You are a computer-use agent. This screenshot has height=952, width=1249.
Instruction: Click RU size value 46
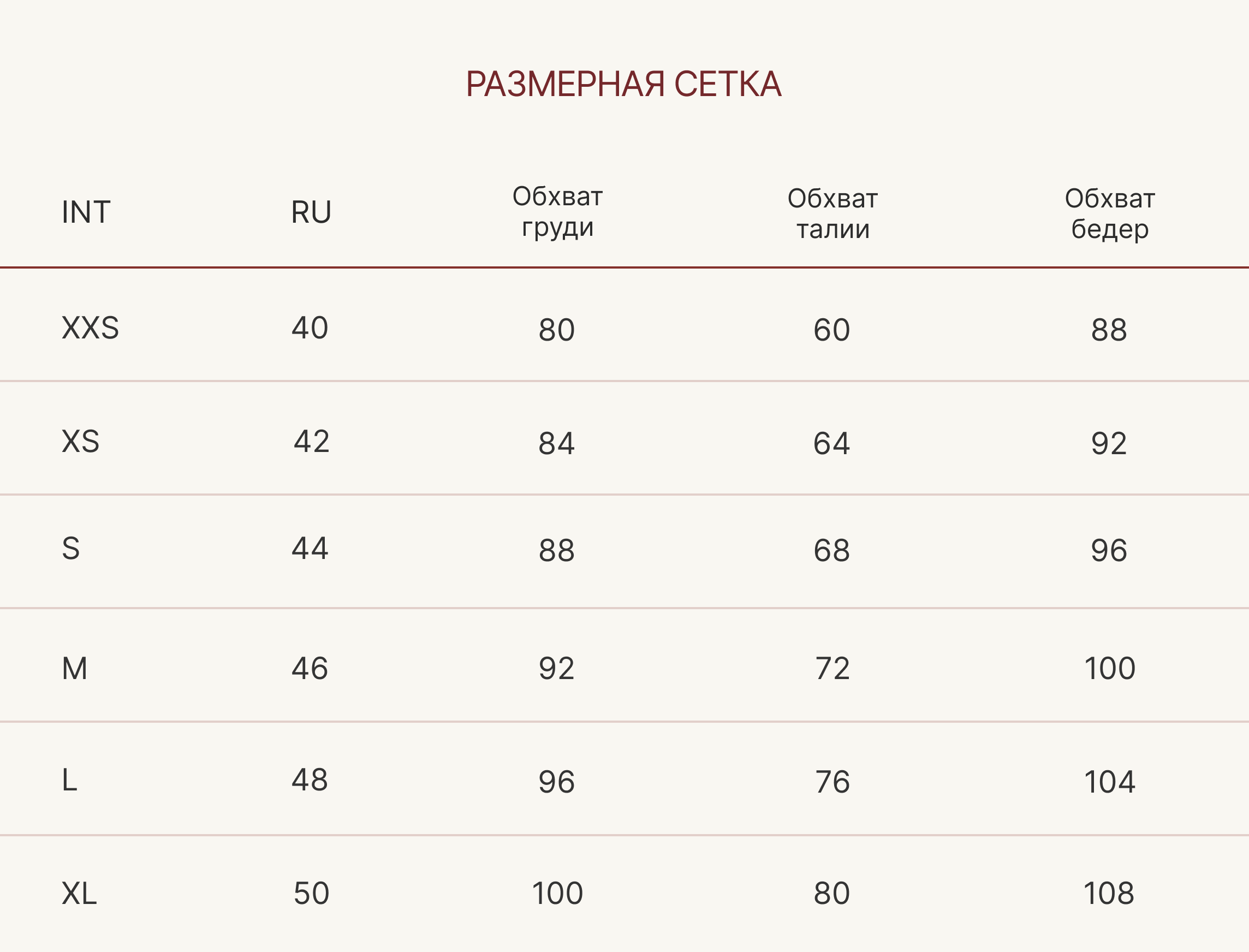tap(310, 669)
